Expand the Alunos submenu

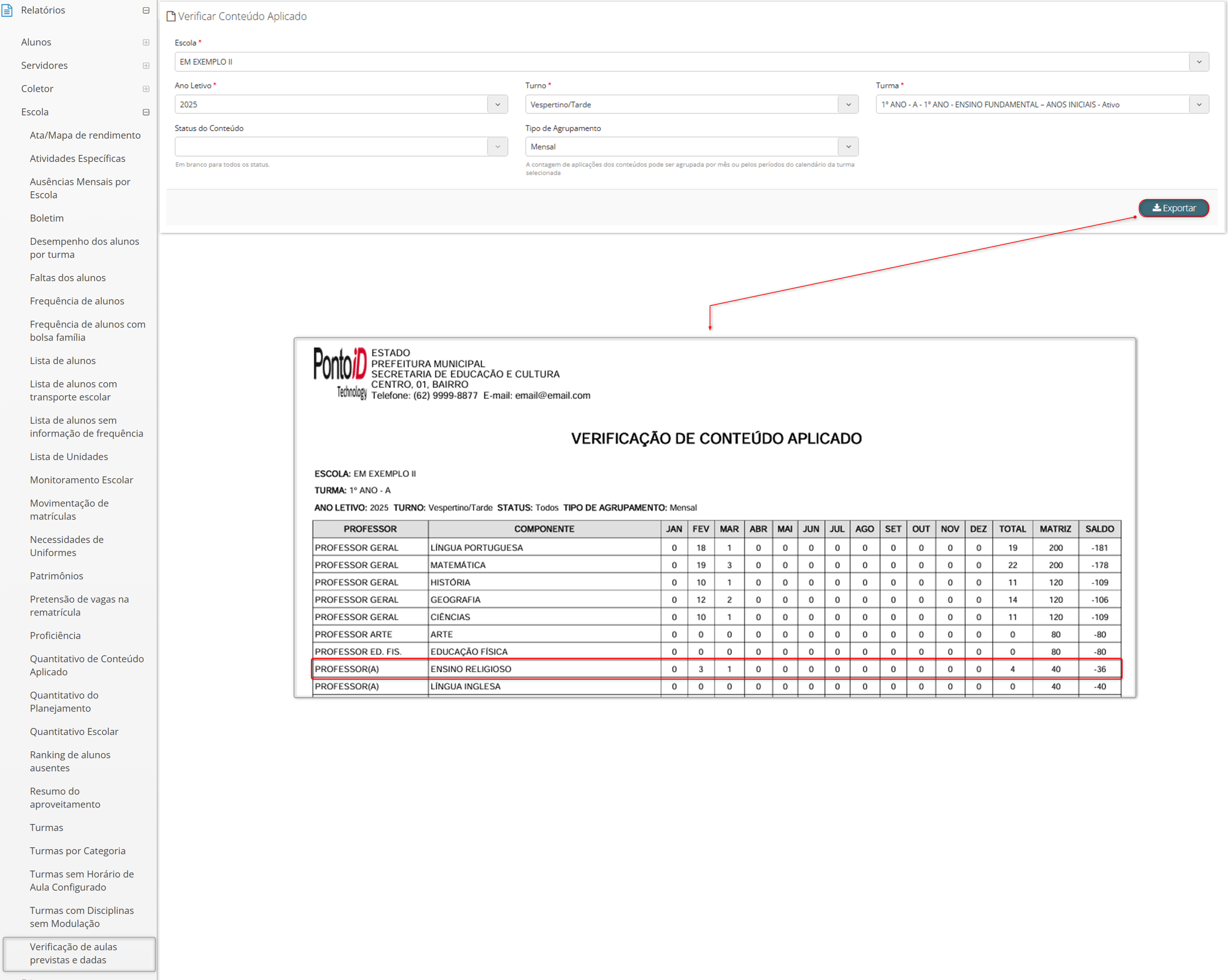pyautogui.click(x=146, y=42)
